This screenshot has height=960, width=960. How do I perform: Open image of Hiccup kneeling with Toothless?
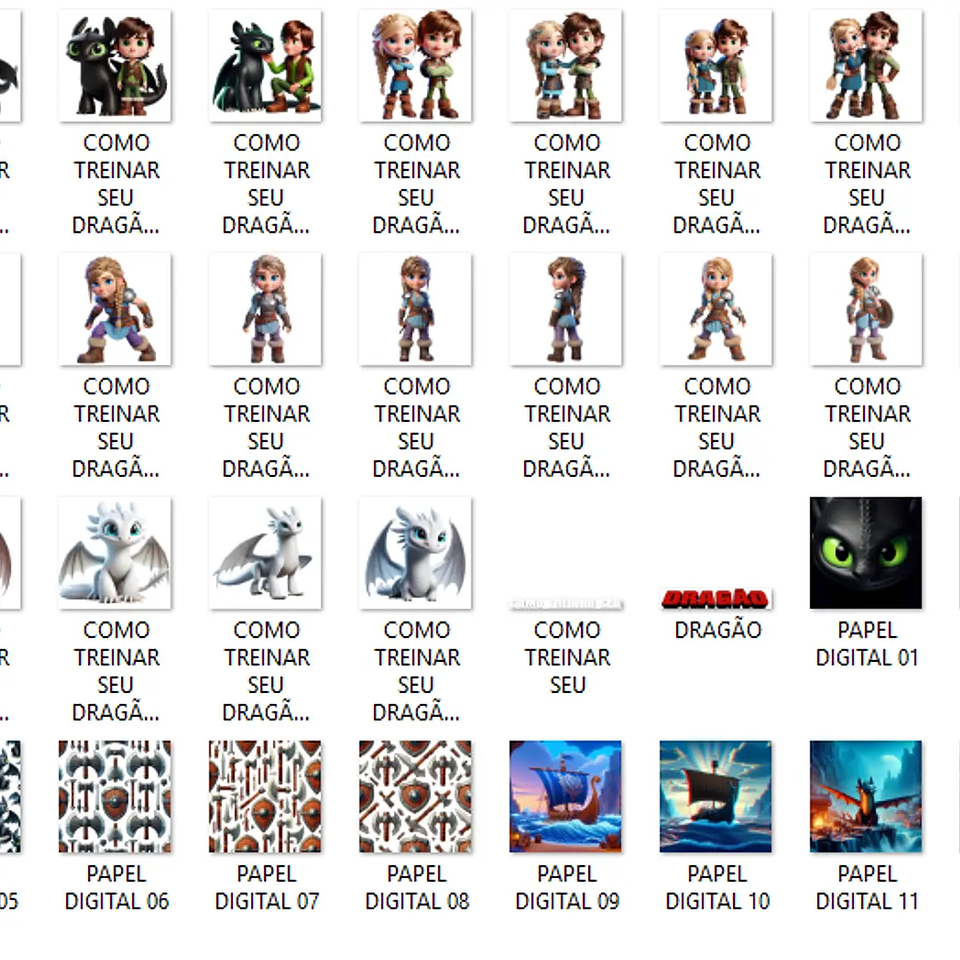pos(265,65)
